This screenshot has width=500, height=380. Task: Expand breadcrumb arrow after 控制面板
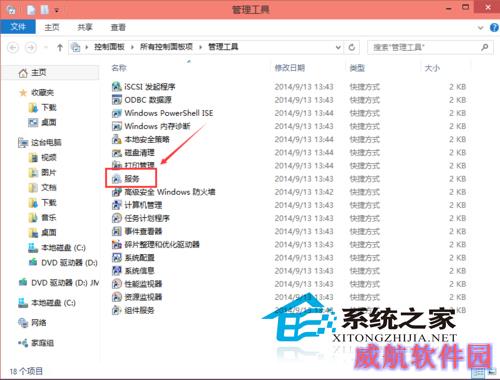click(132, 47)
